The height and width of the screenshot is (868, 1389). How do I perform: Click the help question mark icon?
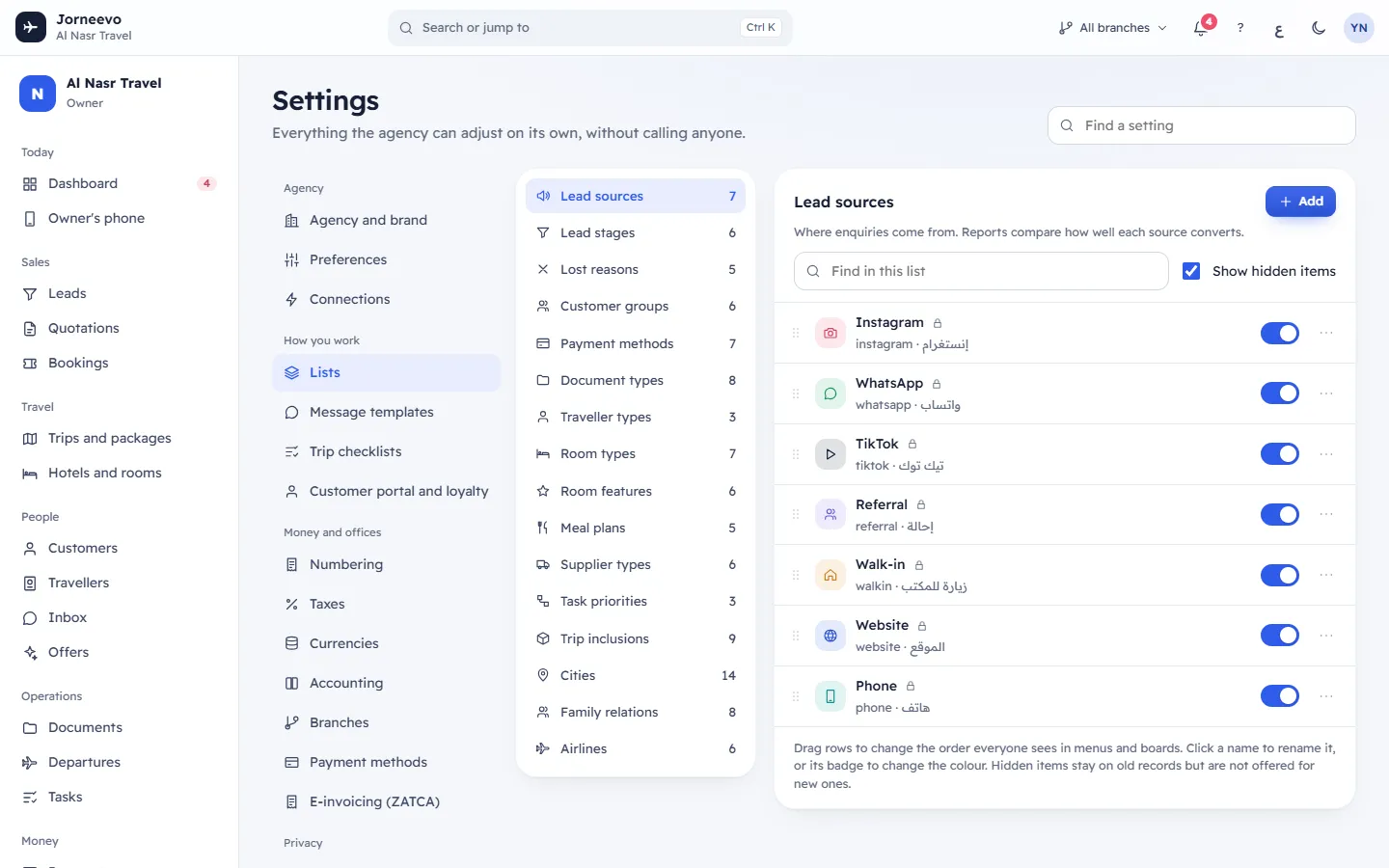click(x=1240, y=28)
